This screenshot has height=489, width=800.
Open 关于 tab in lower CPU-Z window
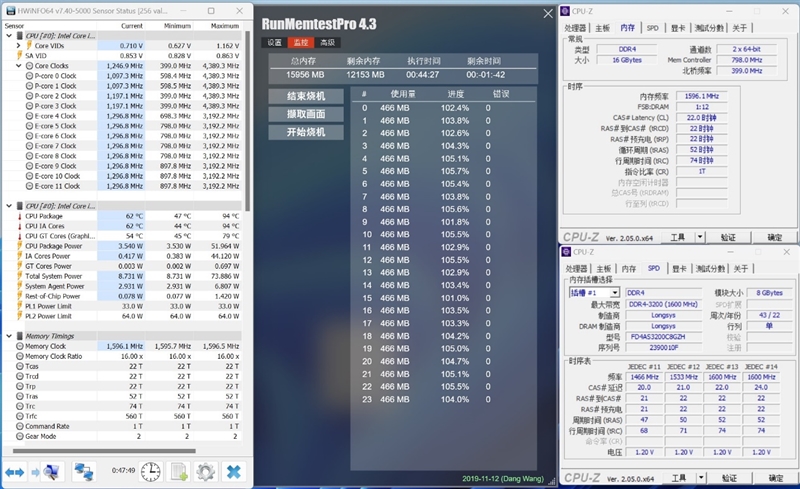point(741,269)
